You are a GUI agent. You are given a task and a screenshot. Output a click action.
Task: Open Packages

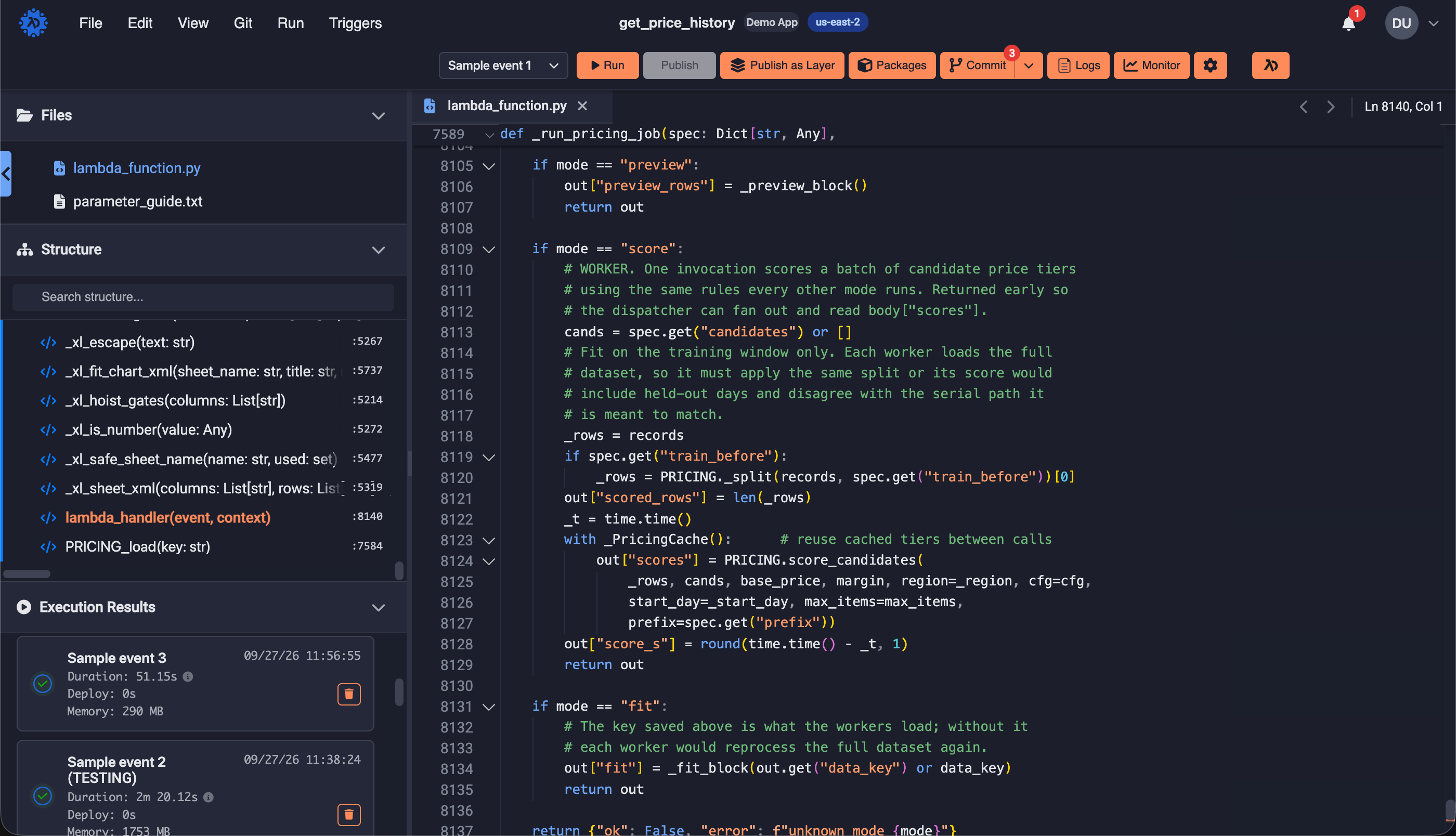coord(892,66)
